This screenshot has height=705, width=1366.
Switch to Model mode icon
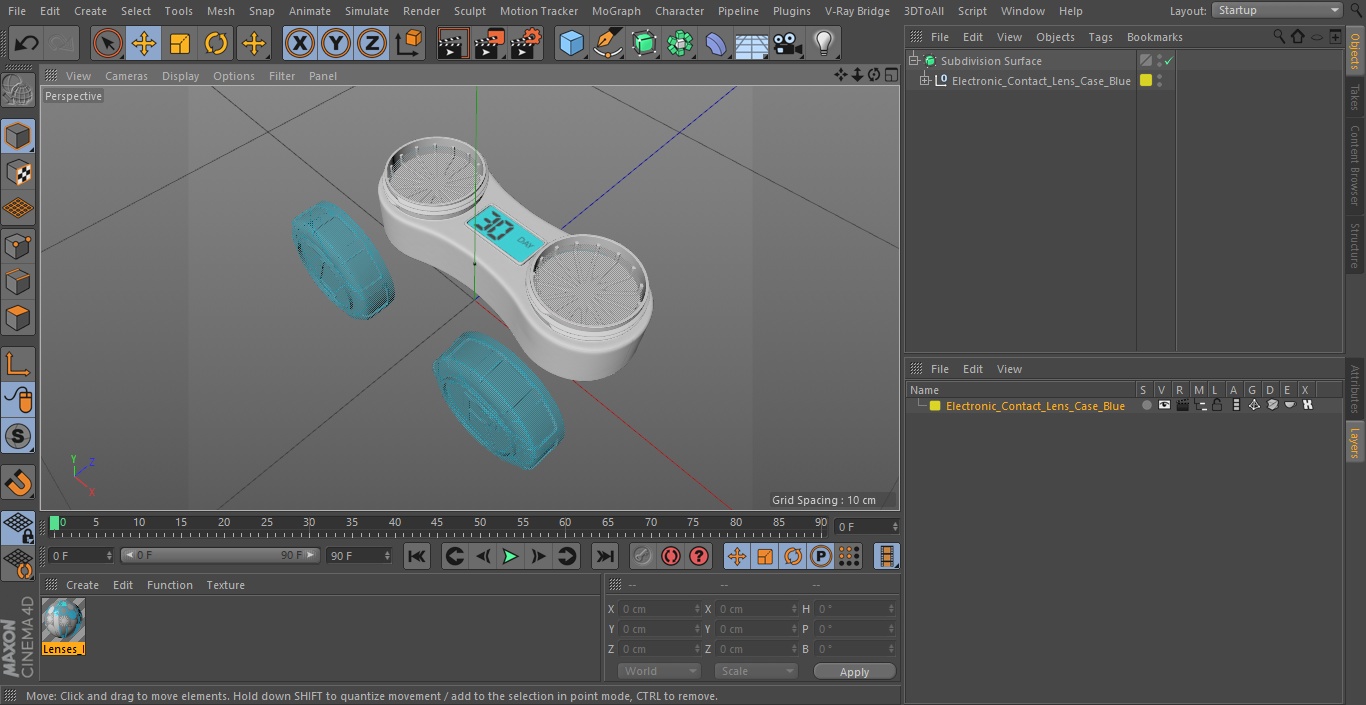[18, 136]
